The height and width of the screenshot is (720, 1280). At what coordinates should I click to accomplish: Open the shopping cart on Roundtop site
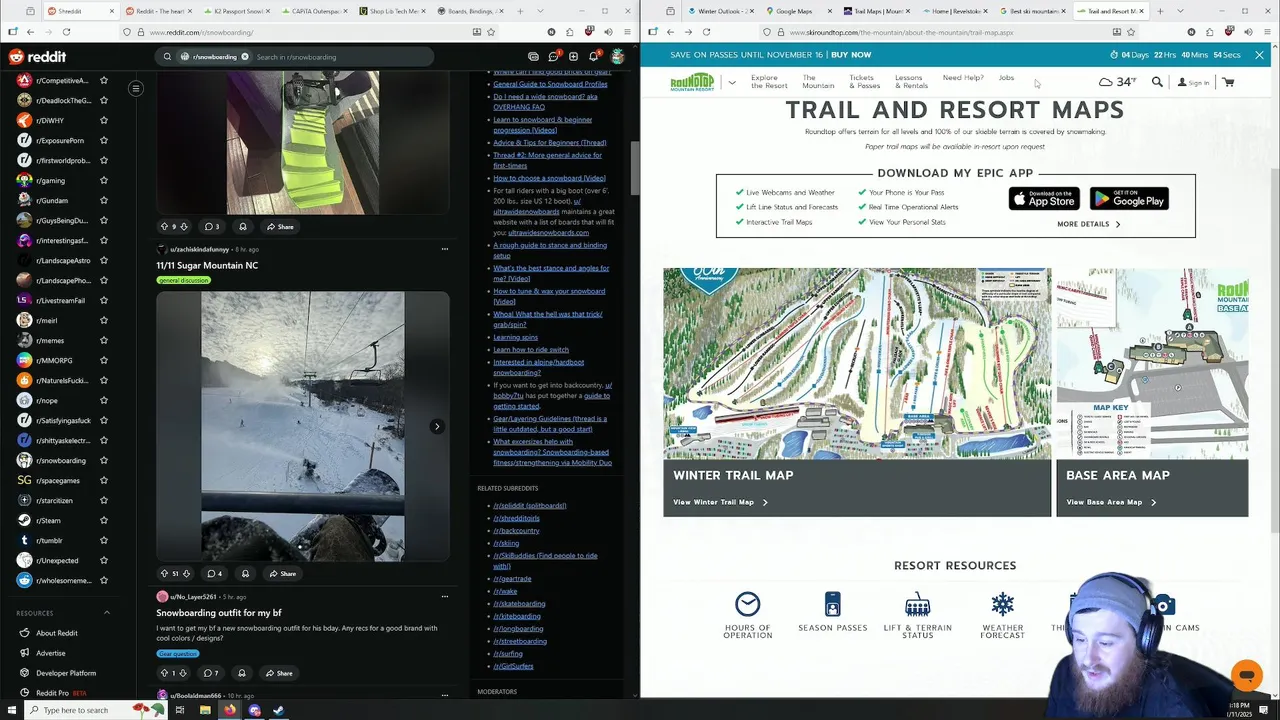pyautogui.click(x=1228, y=82)
